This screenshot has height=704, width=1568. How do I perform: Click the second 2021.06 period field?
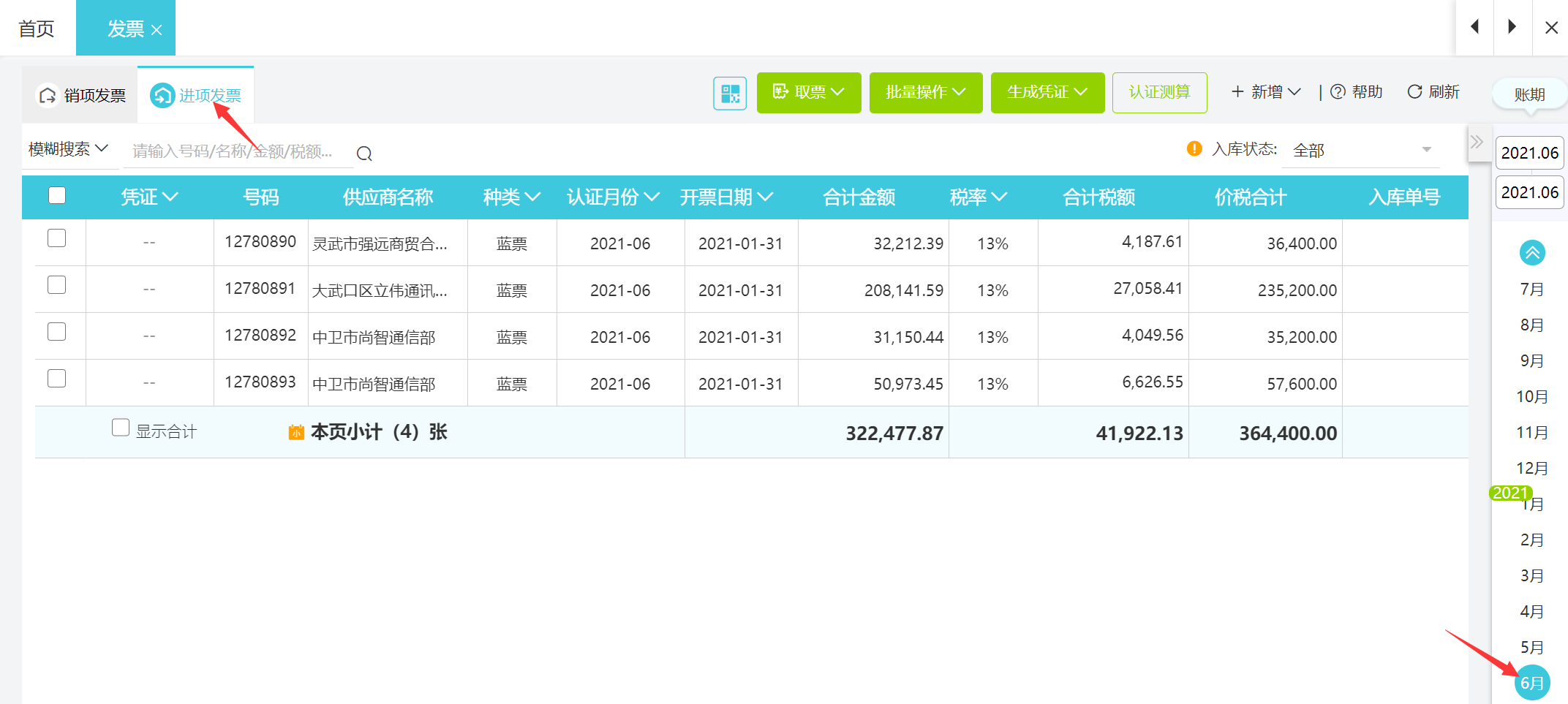pos(1530,192)
